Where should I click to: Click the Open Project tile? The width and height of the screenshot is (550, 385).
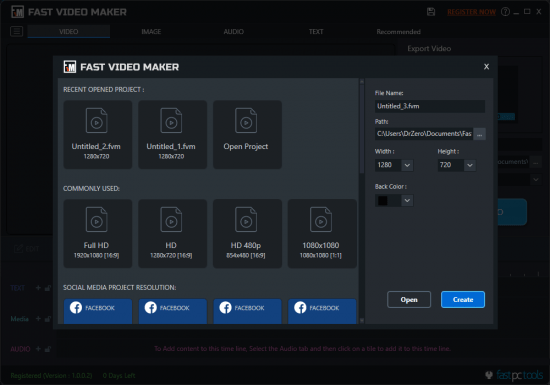point(247,135)
